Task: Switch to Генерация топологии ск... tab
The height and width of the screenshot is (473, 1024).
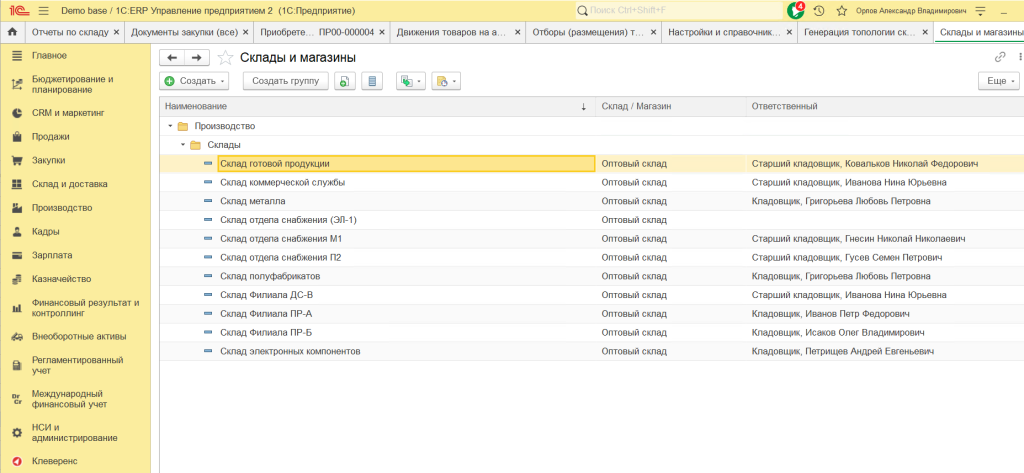Action: tap(858, 31)
